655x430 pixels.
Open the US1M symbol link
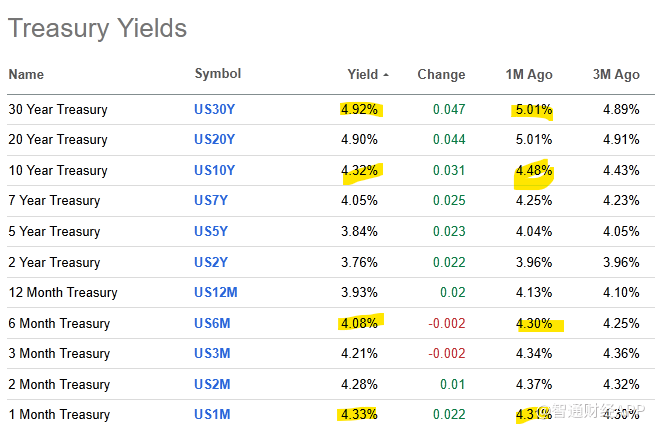click(211, 415)
